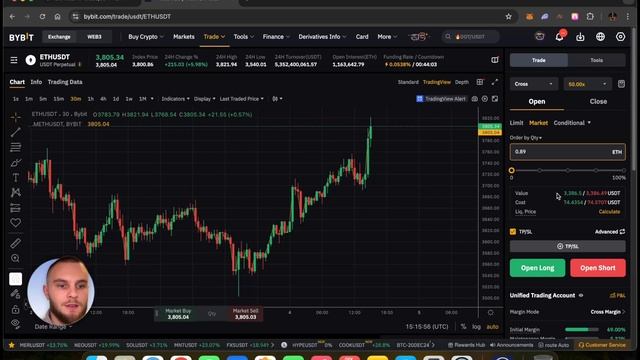Viewport: 640px width, 360px height.
Task: Open the 50.00x leverage dropdown
Action: (x=587, y=84)
